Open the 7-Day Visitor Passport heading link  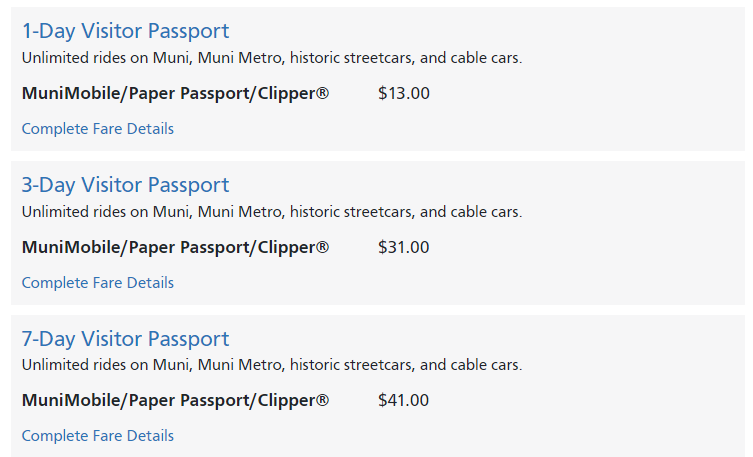125,339
